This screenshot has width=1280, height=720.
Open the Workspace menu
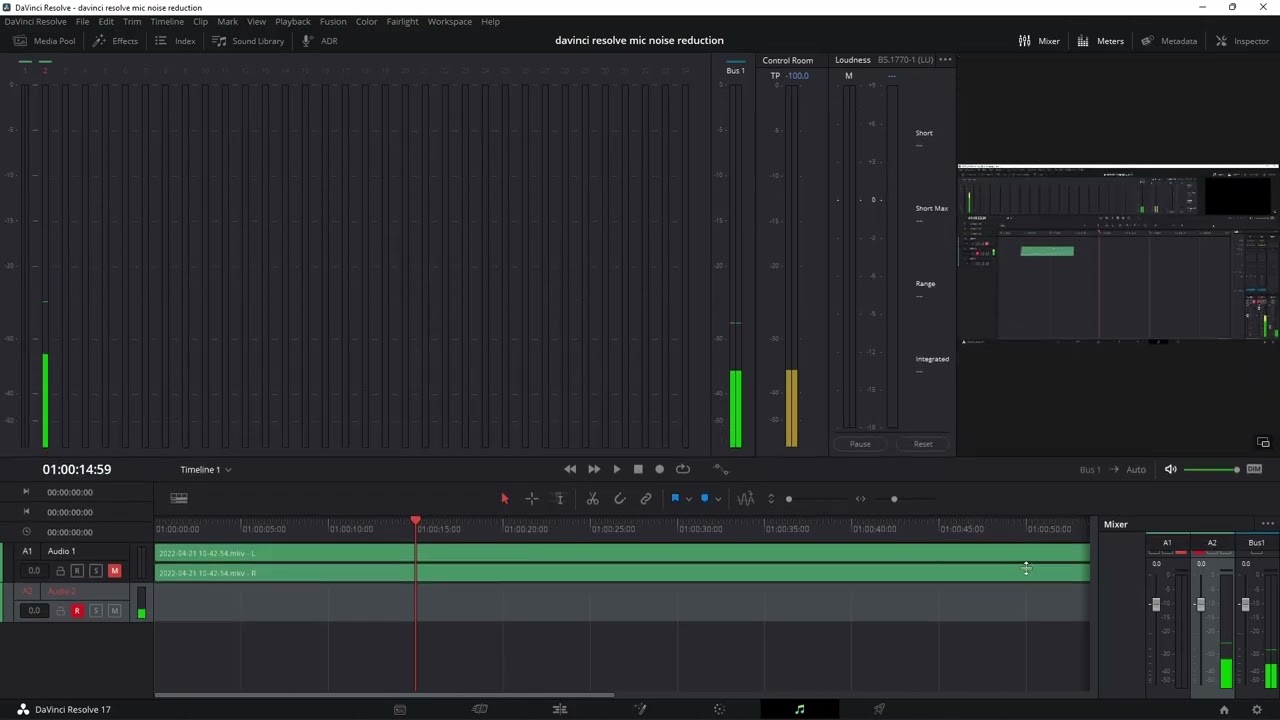450,21
